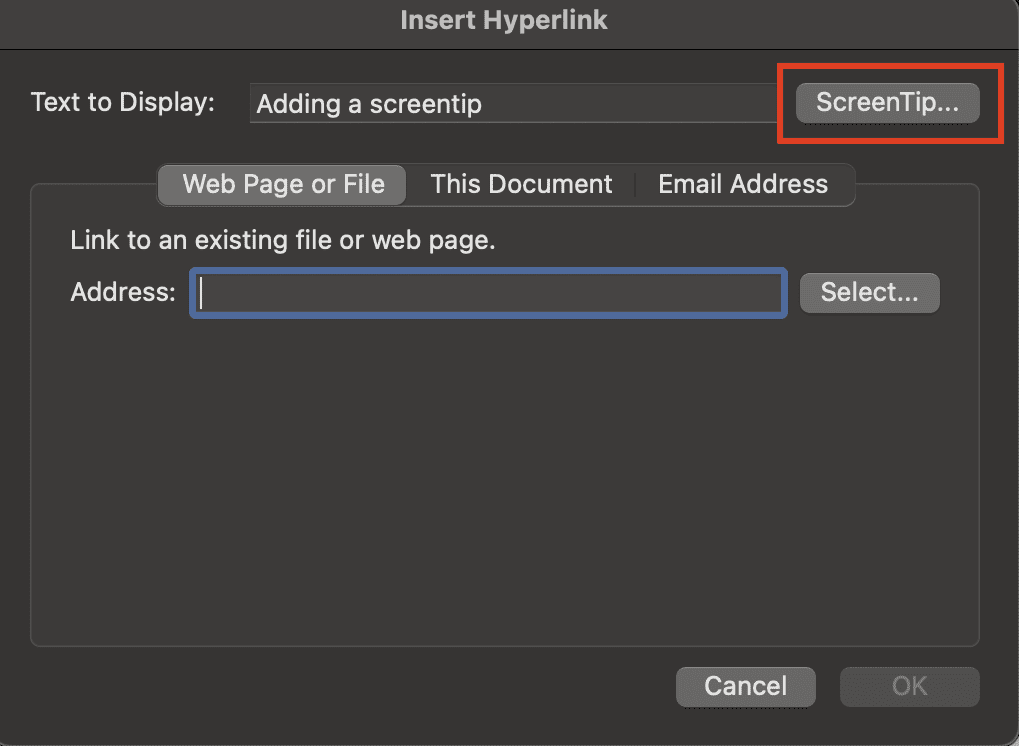Open This Document linking options
1019x746 pixels.
[x=521, y=184]
